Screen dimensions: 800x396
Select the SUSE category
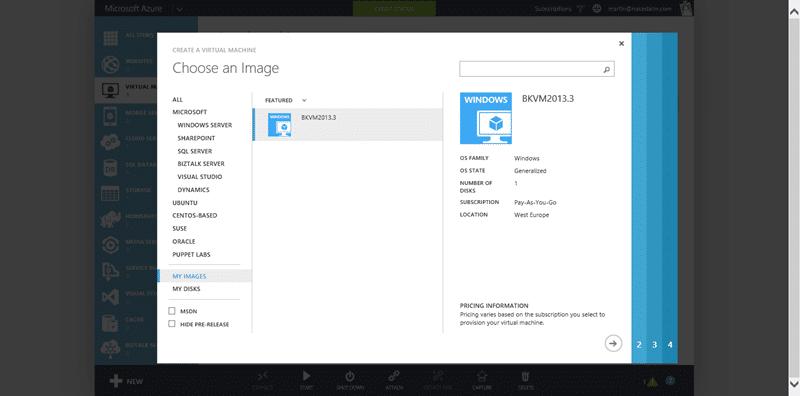180,229
